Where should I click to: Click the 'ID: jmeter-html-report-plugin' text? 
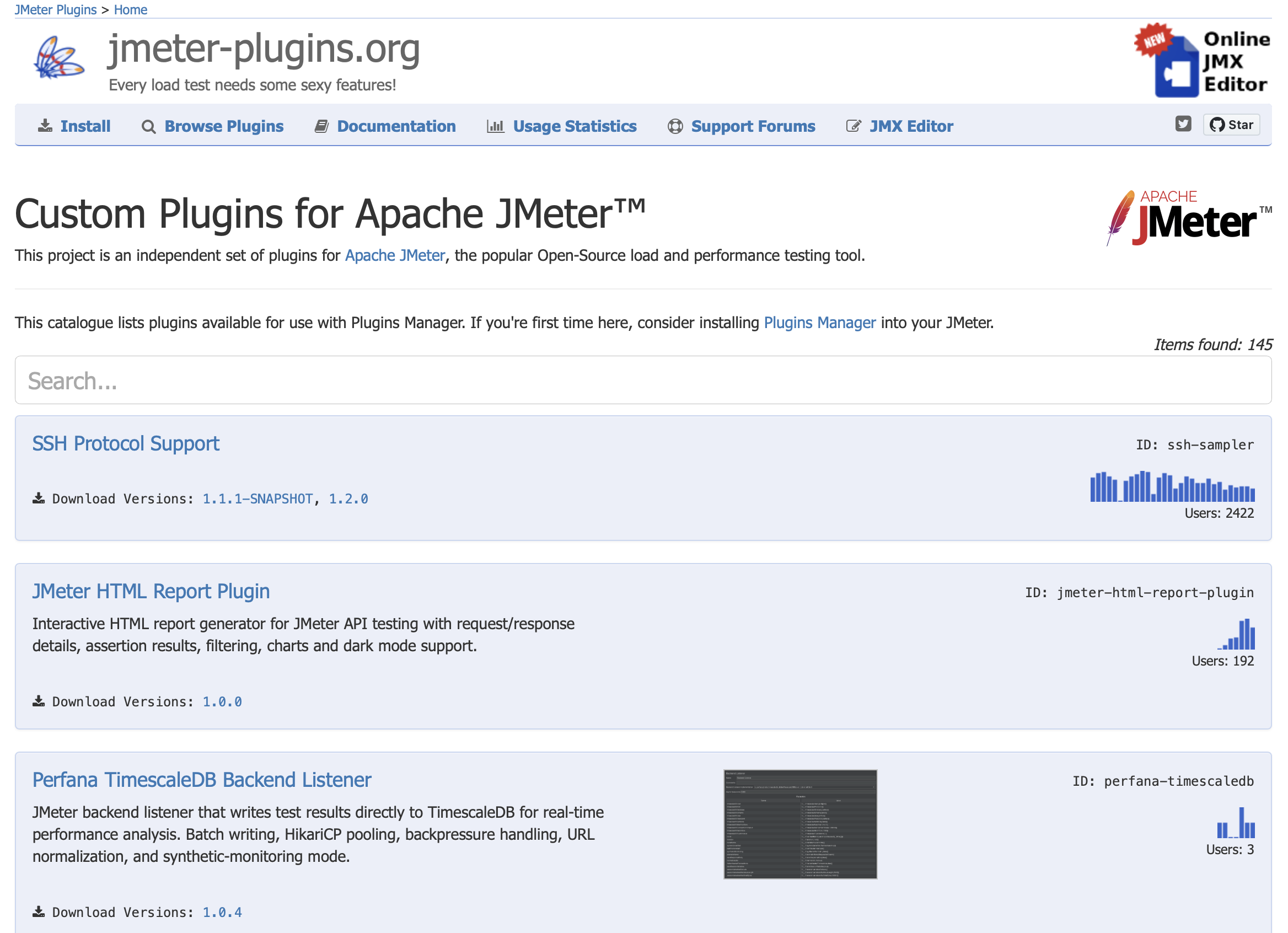click(1139, 592)
